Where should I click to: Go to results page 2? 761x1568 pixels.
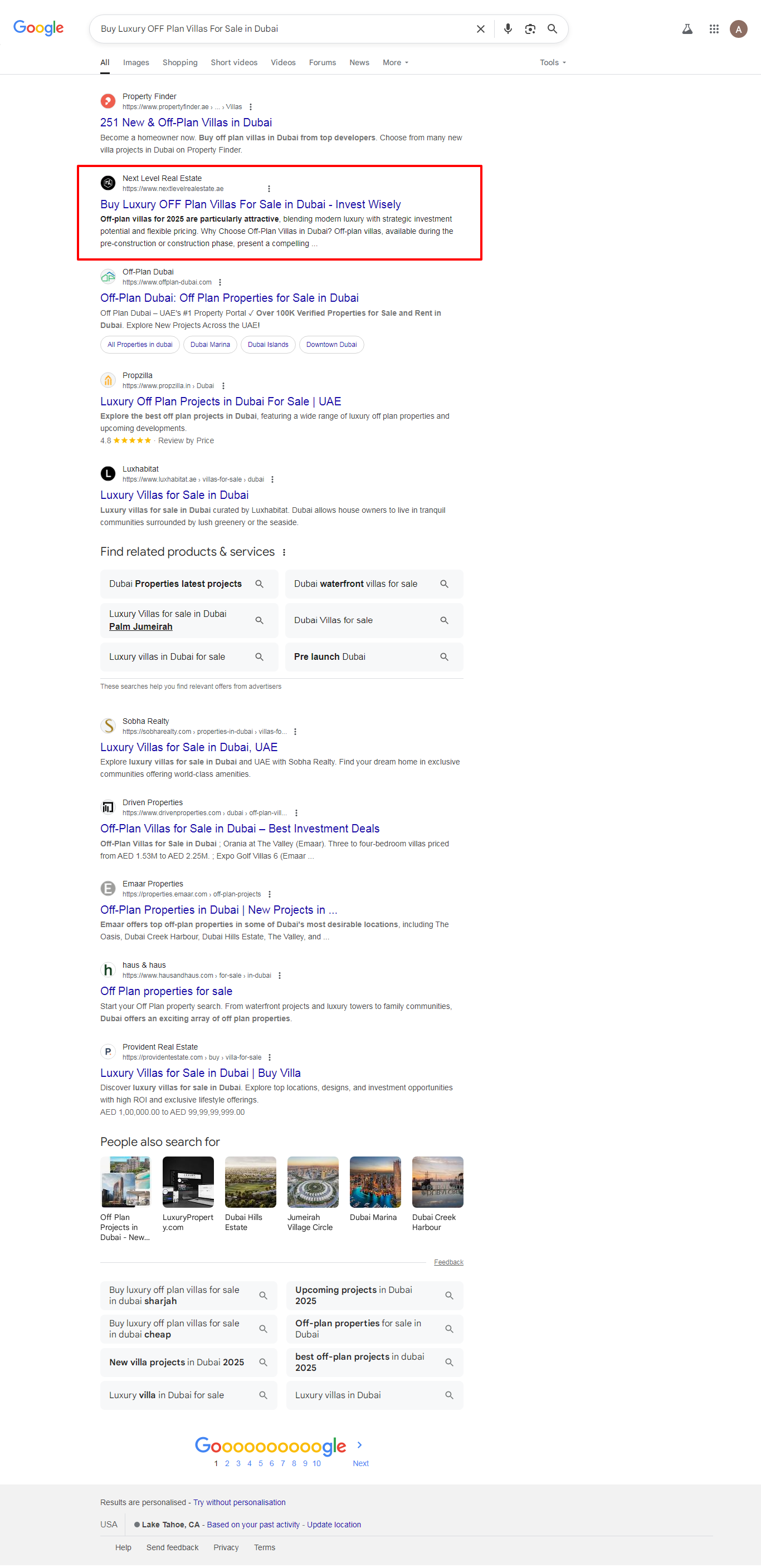(227, 1463)
